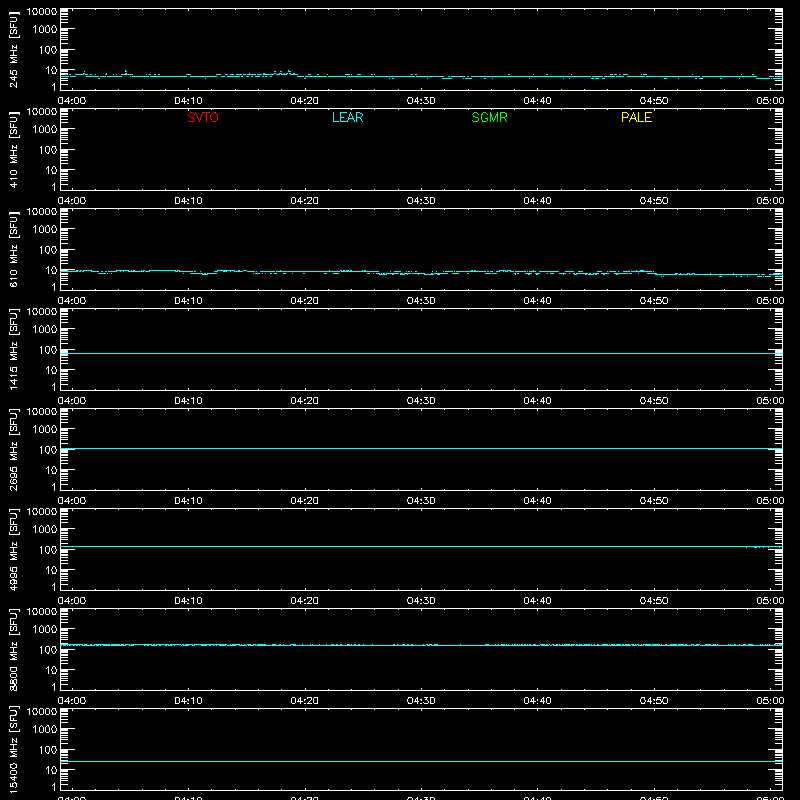Click the 100 tick on 610 MHz axis
This screenshot has width=800, height=800.
[48, 250]
